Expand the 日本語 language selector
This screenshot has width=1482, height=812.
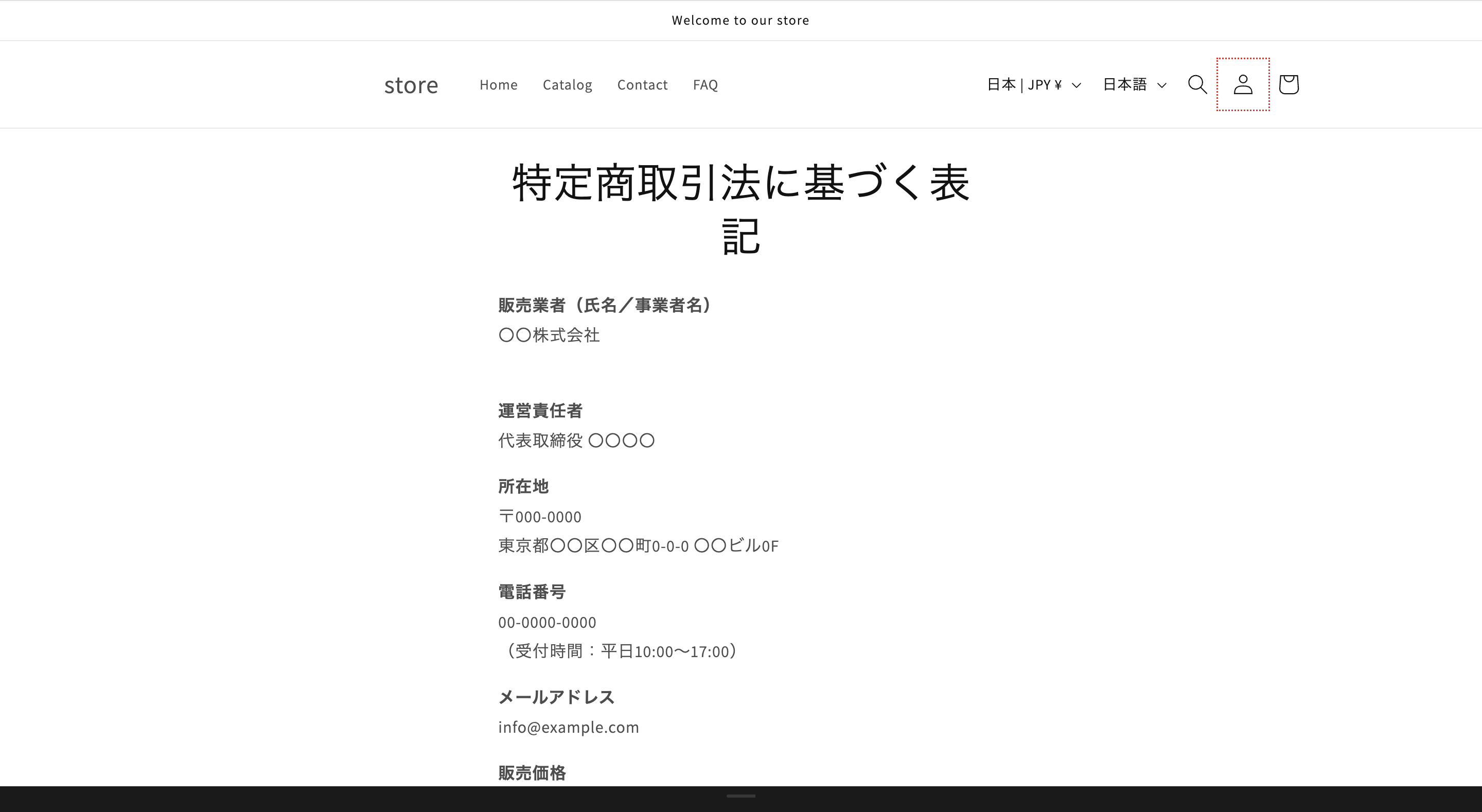coord(1135,84)
